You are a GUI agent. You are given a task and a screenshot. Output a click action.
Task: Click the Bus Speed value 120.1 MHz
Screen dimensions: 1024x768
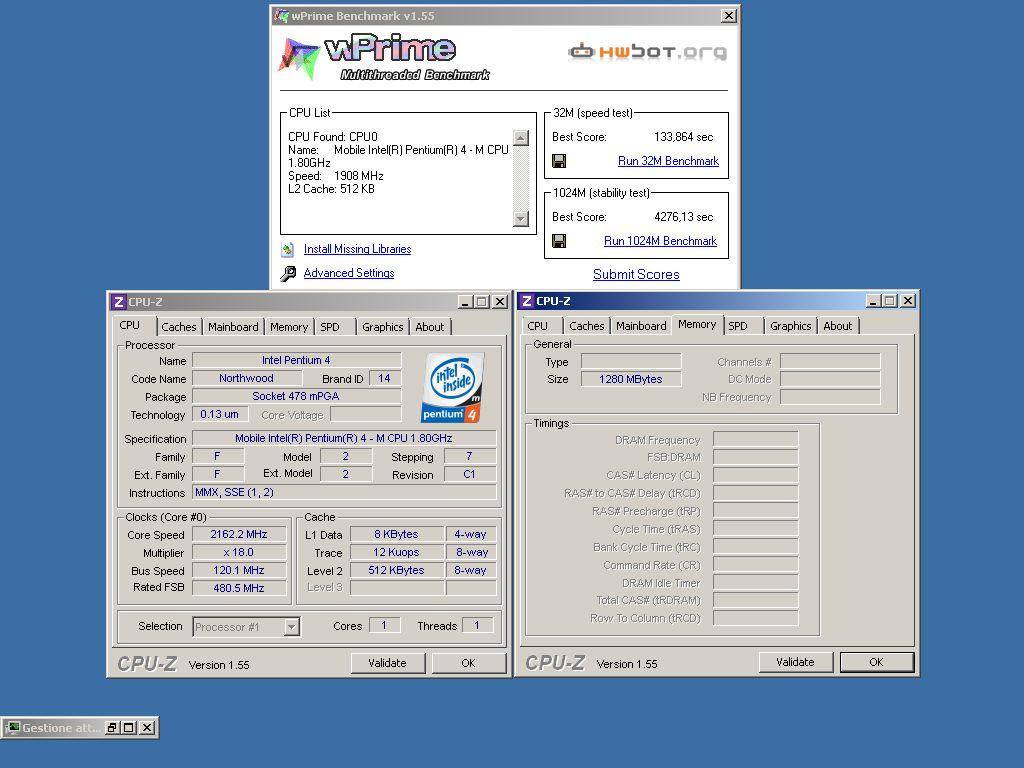pyautogui.click(x=239, y=571)
